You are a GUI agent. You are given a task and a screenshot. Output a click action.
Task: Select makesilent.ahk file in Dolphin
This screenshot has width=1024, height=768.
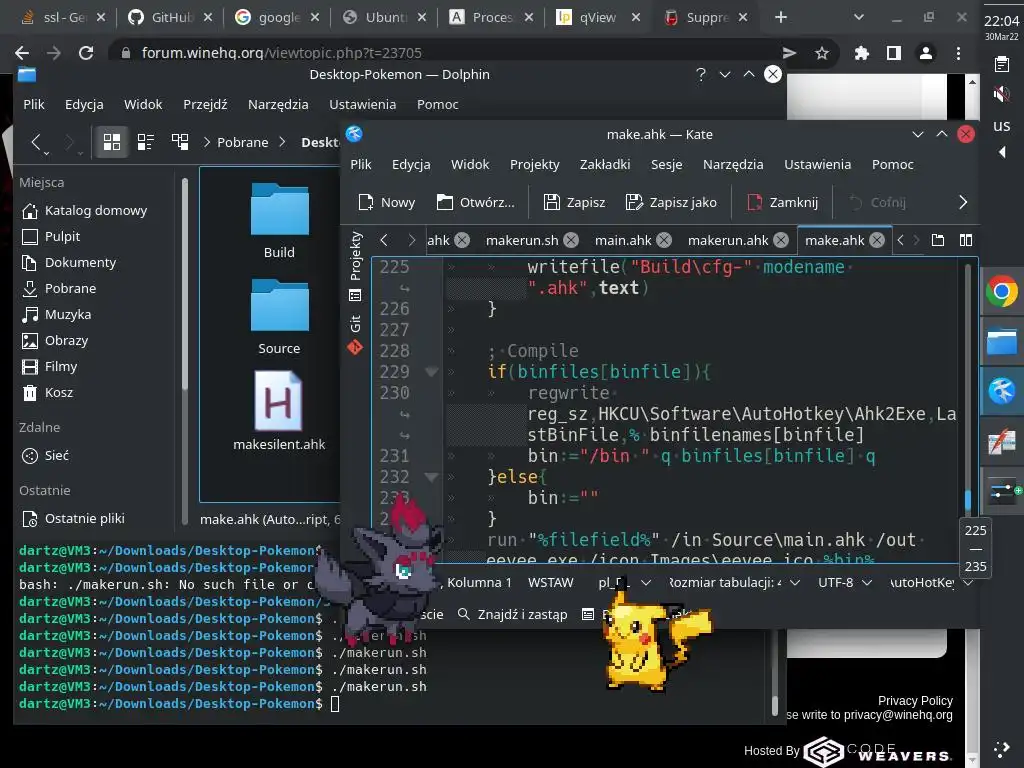pos(279,411)
